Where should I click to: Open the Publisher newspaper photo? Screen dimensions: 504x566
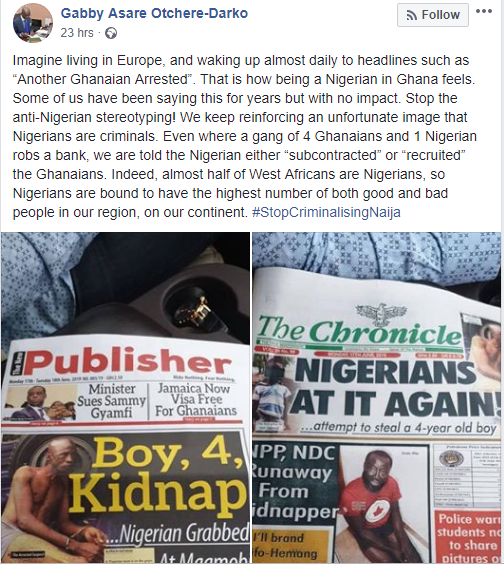click(125, 397)
